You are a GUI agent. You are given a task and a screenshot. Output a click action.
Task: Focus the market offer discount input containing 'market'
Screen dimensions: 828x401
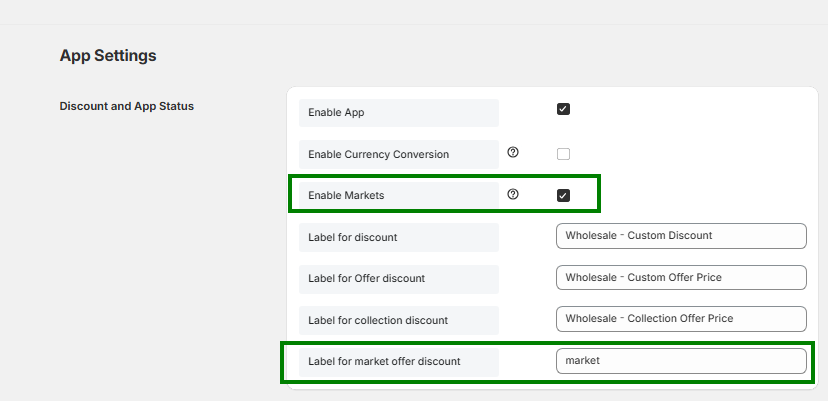681,361
